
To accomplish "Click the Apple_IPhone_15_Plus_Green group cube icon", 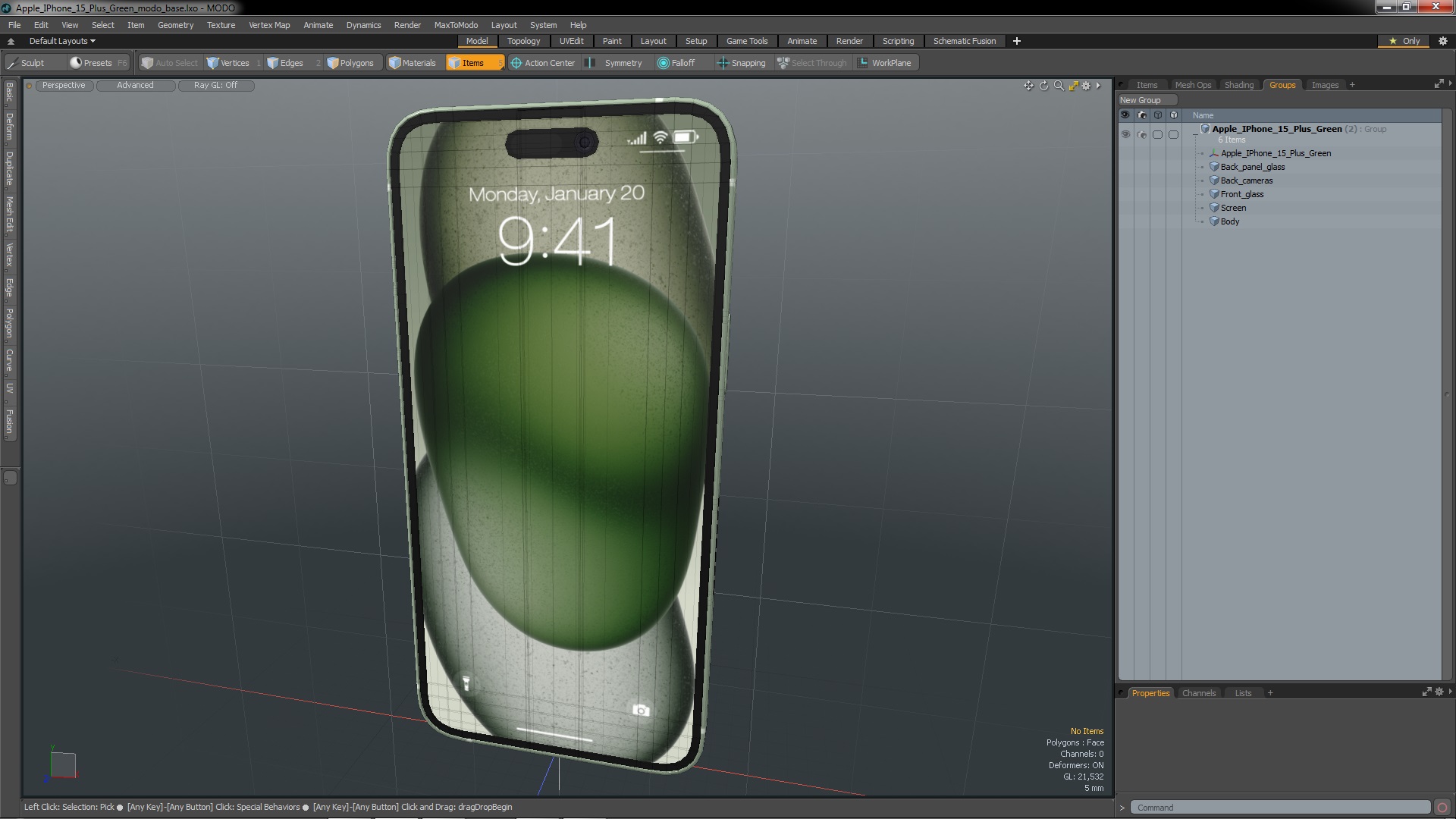I will point(1205,129).
